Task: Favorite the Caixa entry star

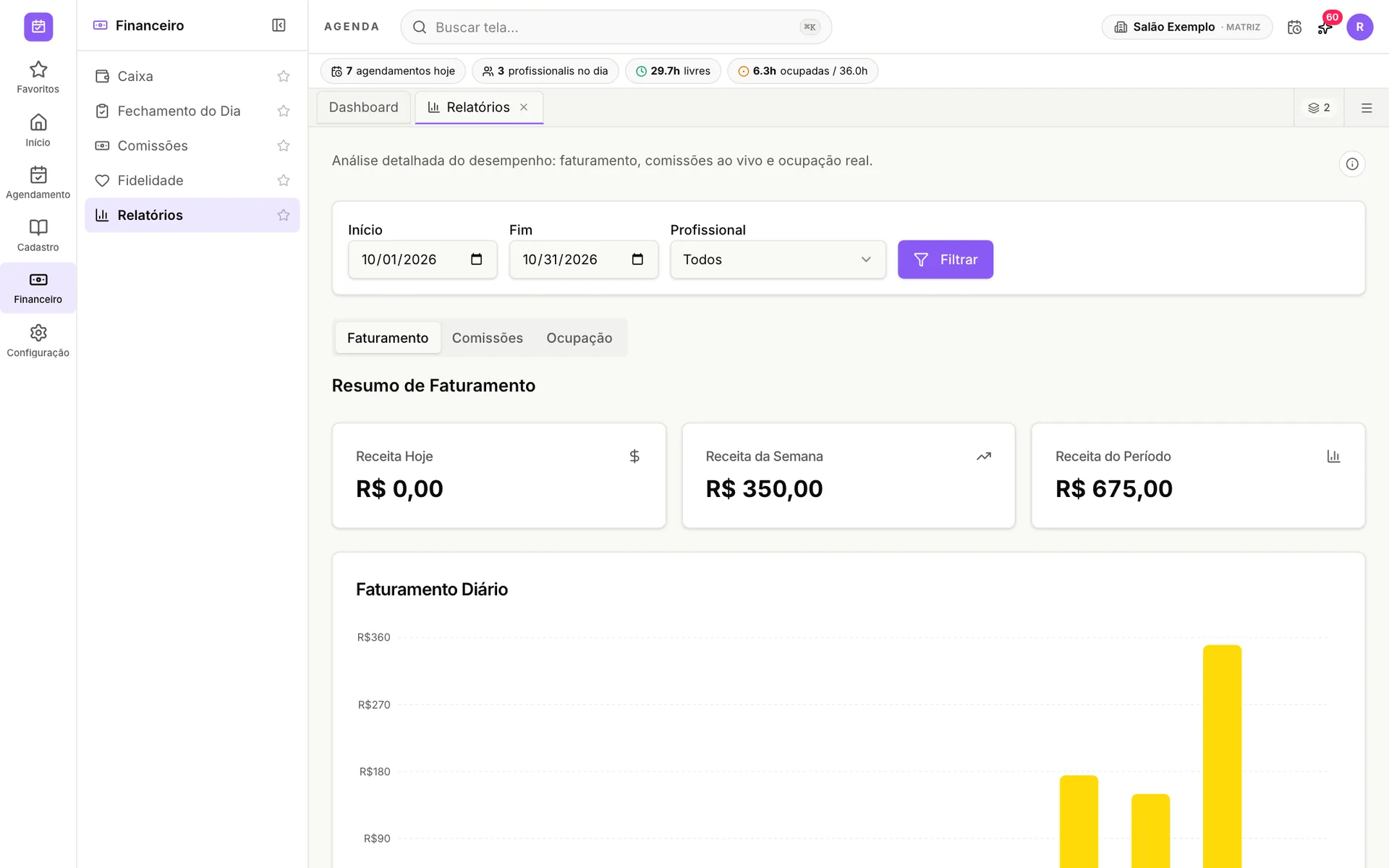Action: coord(284,76)
